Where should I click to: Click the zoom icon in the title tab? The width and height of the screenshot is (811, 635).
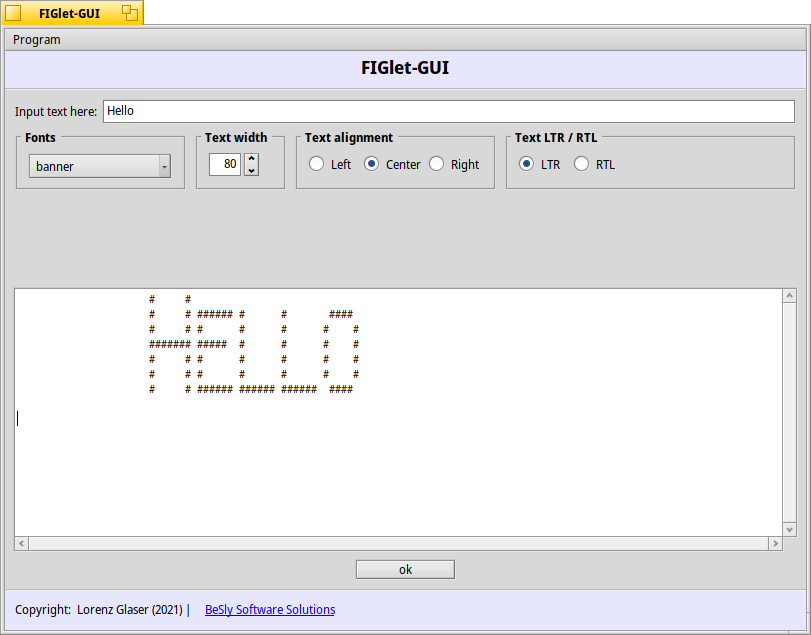[x=130, y=13]
